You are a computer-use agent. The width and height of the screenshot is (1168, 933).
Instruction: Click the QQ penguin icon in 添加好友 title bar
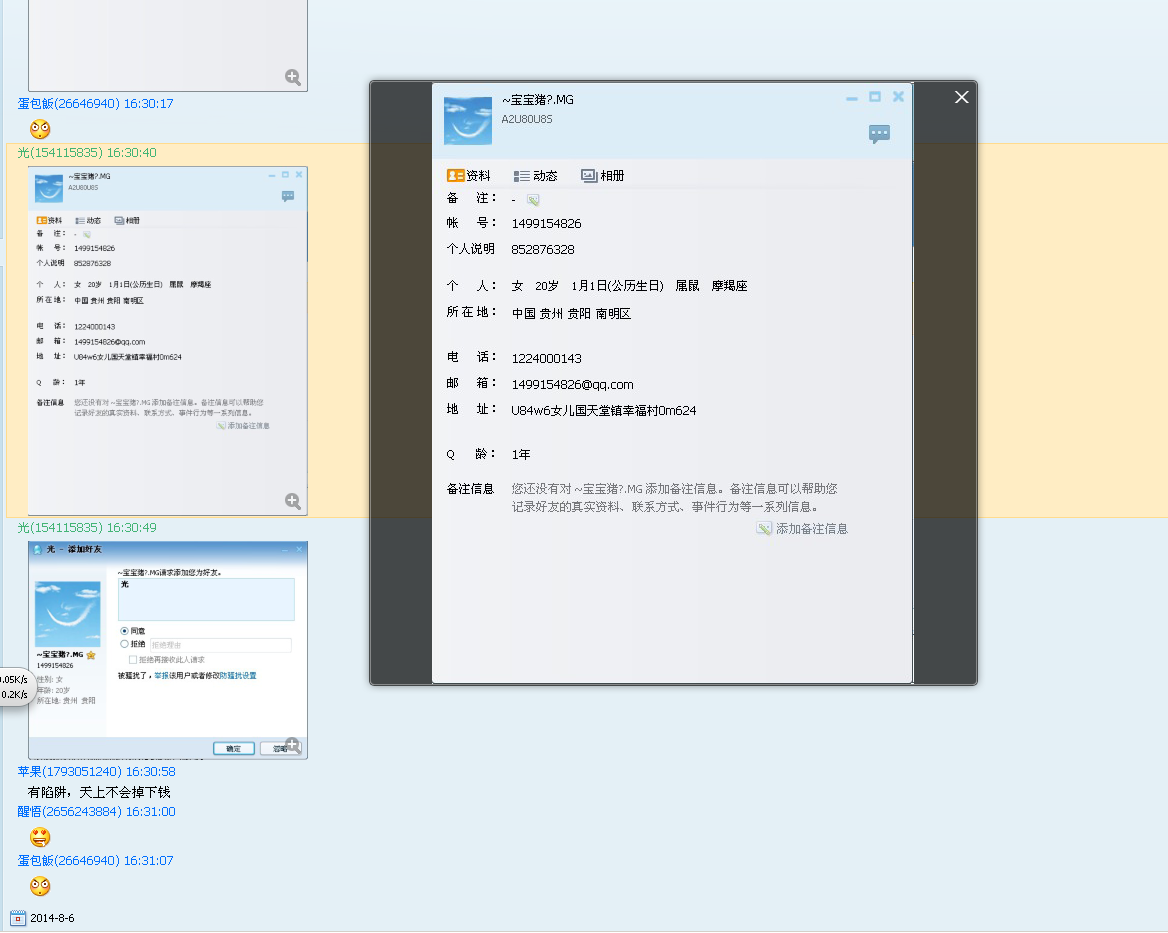37,550
